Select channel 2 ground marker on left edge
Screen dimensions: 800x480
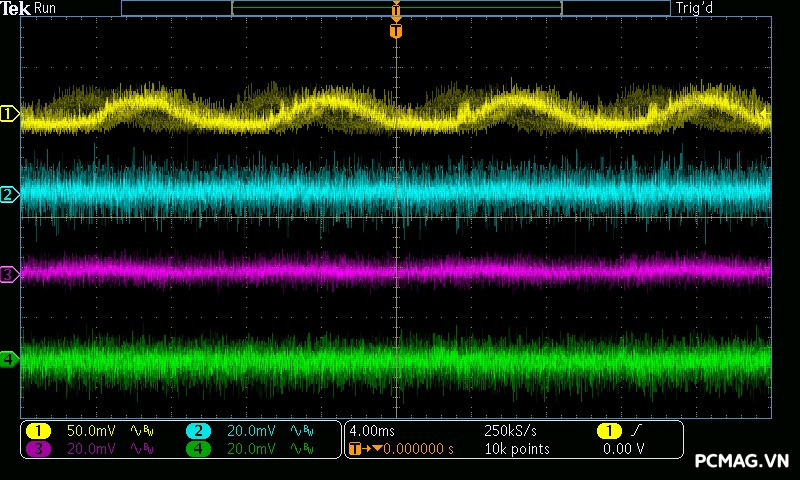tap(9, 195)
